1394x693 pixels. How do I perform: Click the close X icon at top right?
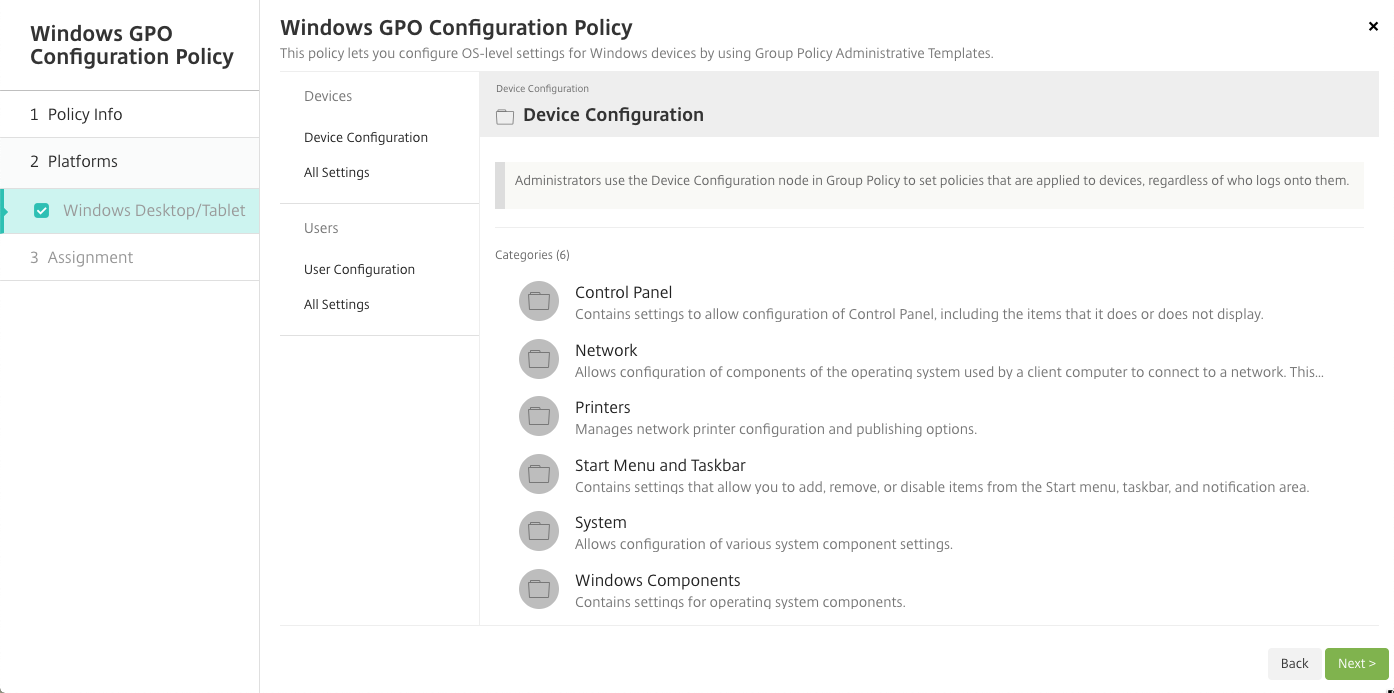click(x=1373, y=26)
